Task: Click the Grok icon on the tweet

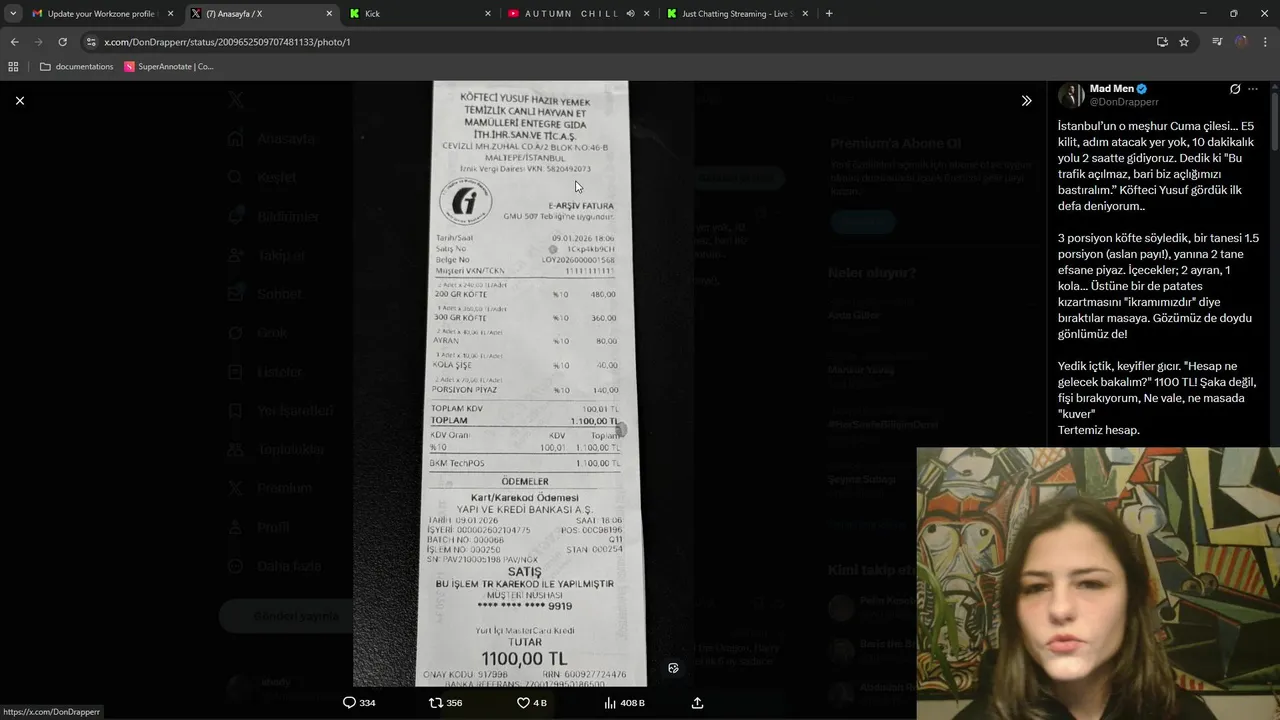Action: point(1235,89)
